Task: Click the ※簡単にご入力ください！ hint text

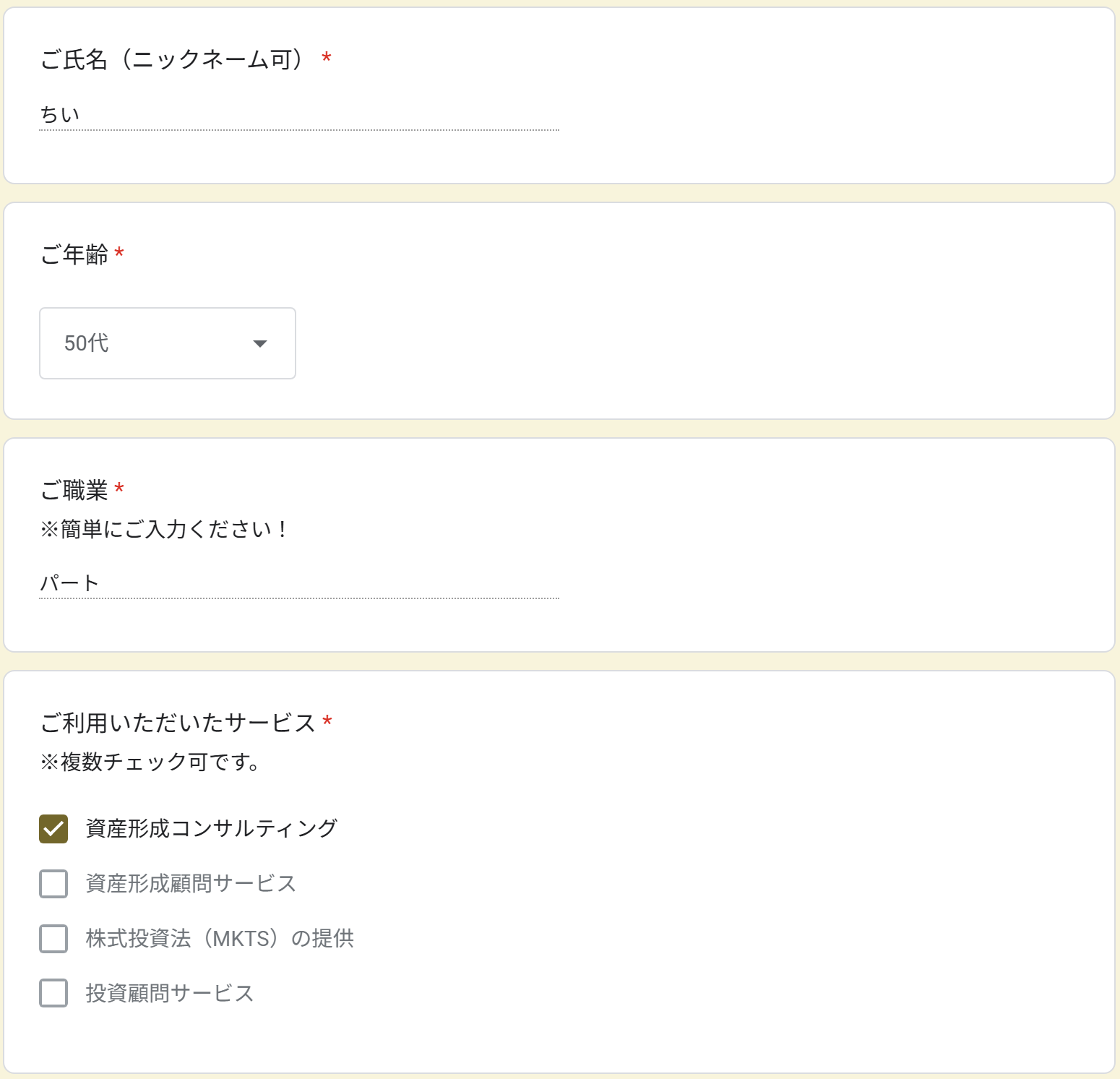Action: pyautogui.click(x=165, y=530)
